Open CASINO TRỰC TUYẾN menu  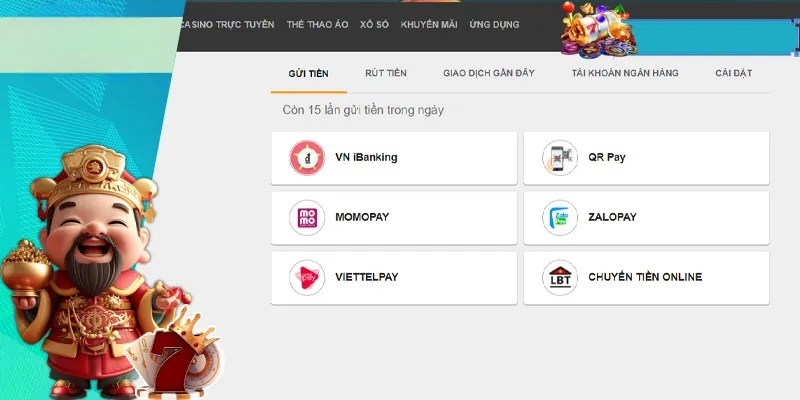coord(227,24)
